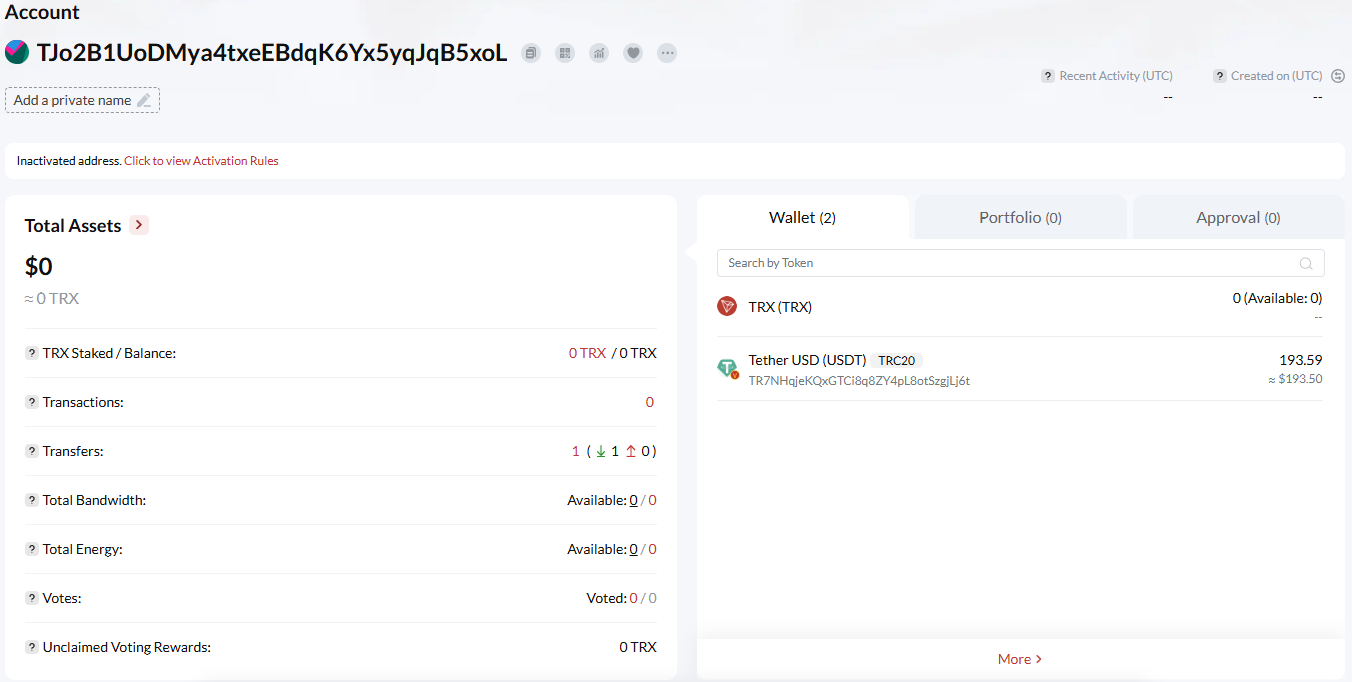
Task: Open the account analytics chart icon
Action: coord(599,53)
